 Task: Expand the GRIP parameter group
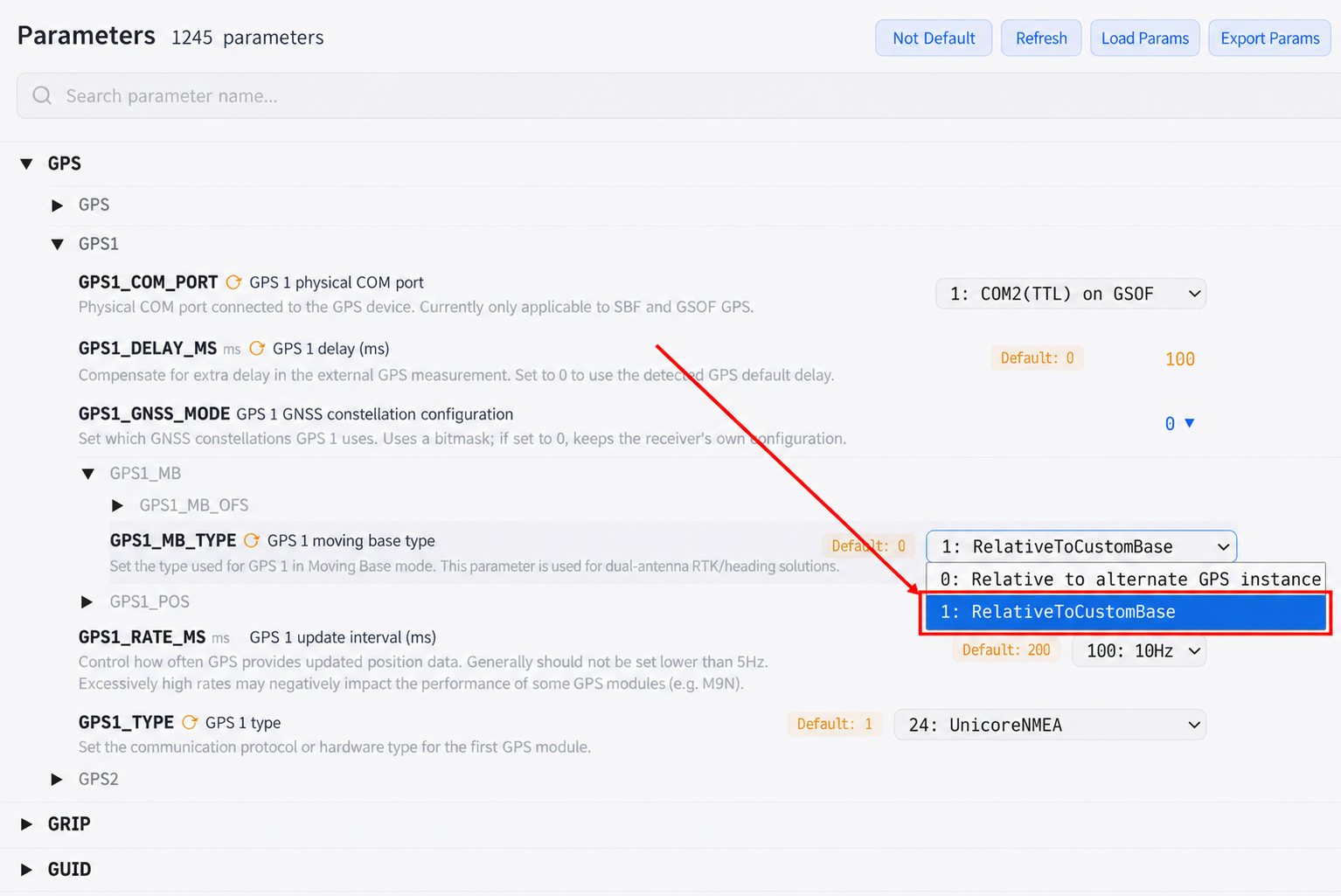pos(27,824)
